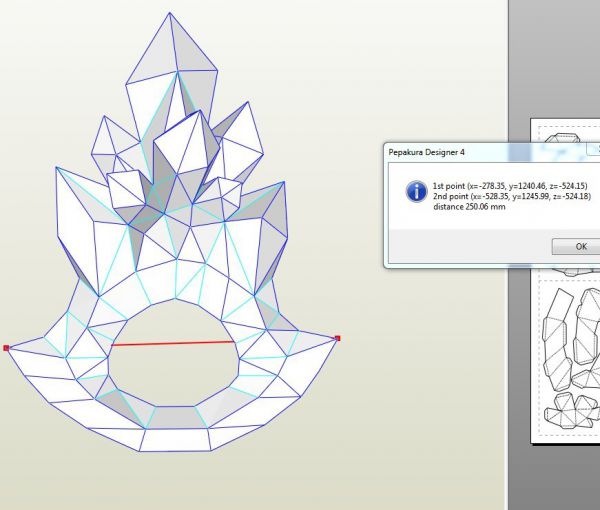Click the empty 3D view background in the top-left corner
Screen dimensions: 600x510
coord(40,40)
